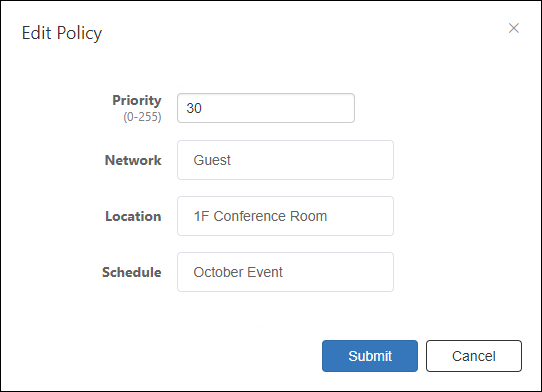The width and height of the screenshot is (542, 392).
Task: Click the Location label
Action: [x=133, y=216]
